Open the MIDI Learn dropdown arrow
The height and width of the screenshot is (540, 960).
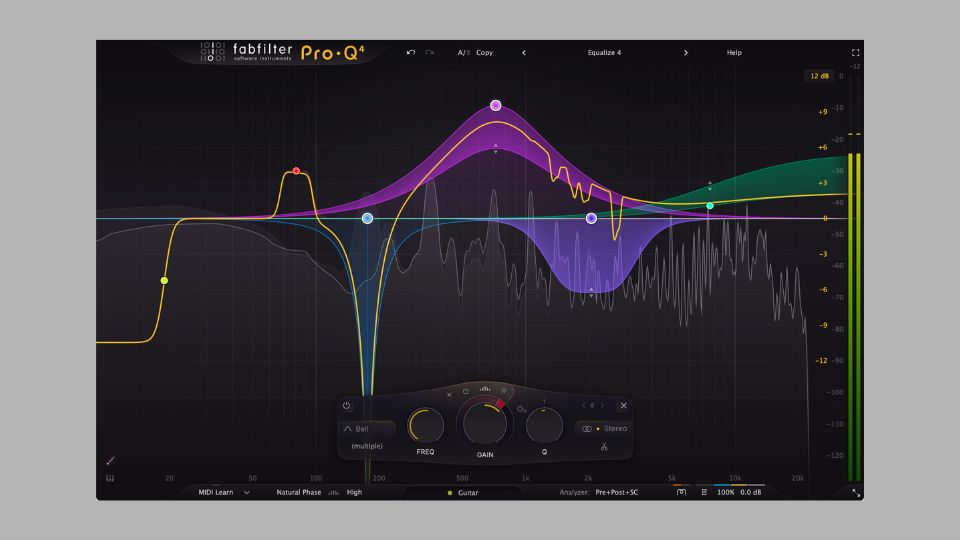click(246, 492)
